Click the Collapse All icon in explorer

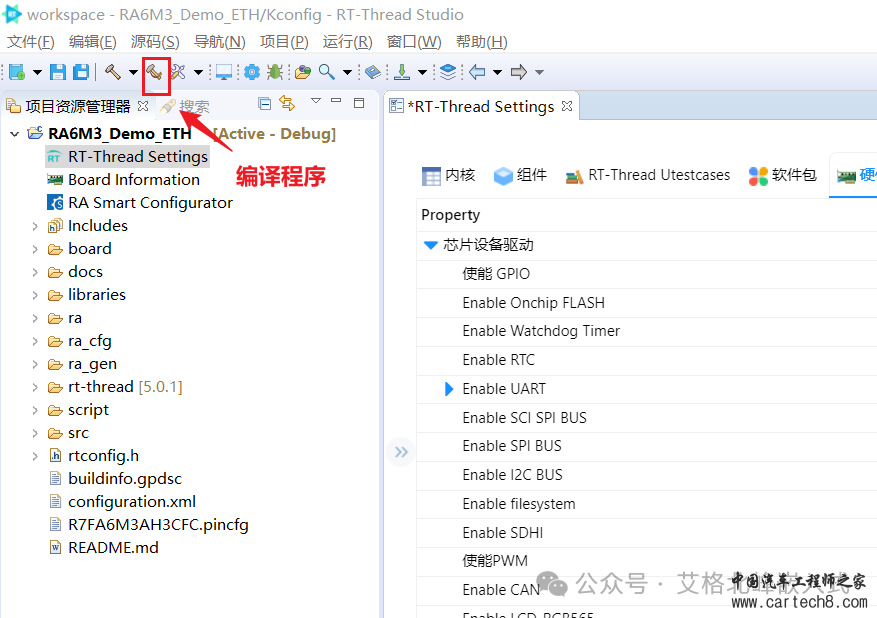pos(265,103)
